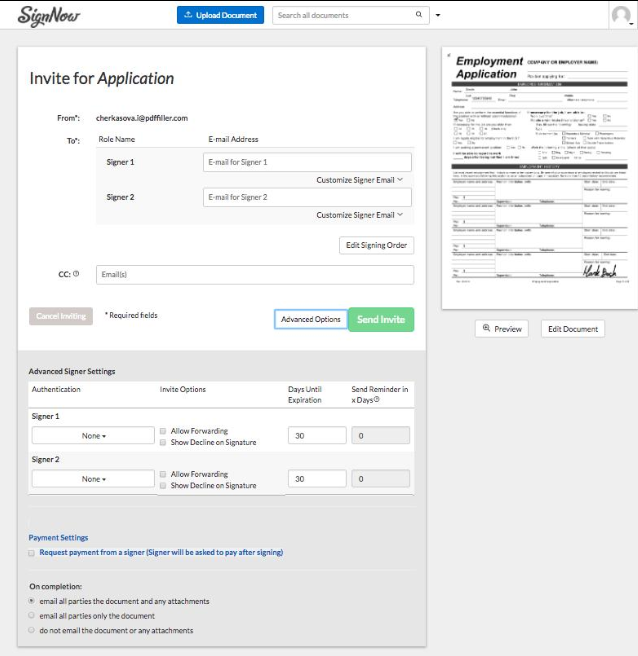Select do not email the document option
The image size is (638, 656).
(x=31, y=630)
